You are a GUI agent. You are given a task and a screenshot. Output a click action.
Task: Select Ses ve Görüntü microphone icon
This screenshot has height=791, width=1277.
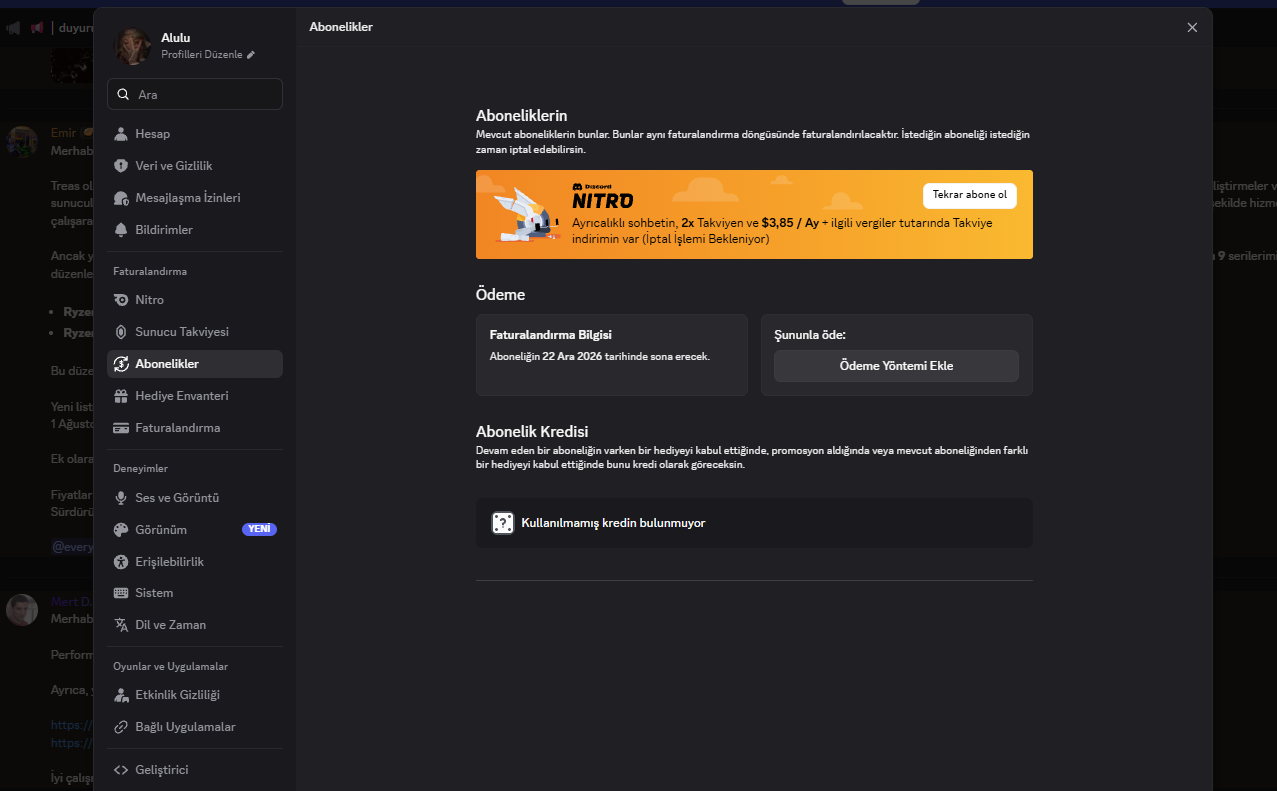click(x=121, y=498)
